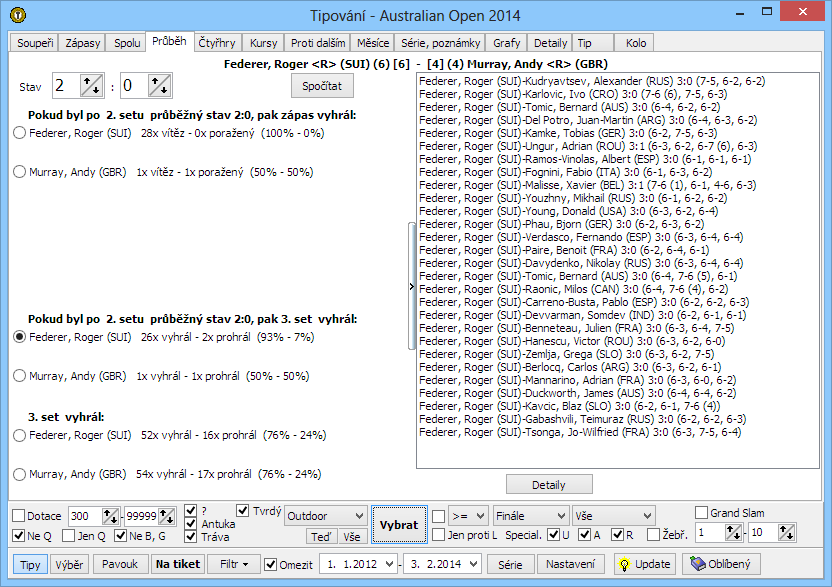Click the Teď button
The image size is (832, 587).
[320, 537]
